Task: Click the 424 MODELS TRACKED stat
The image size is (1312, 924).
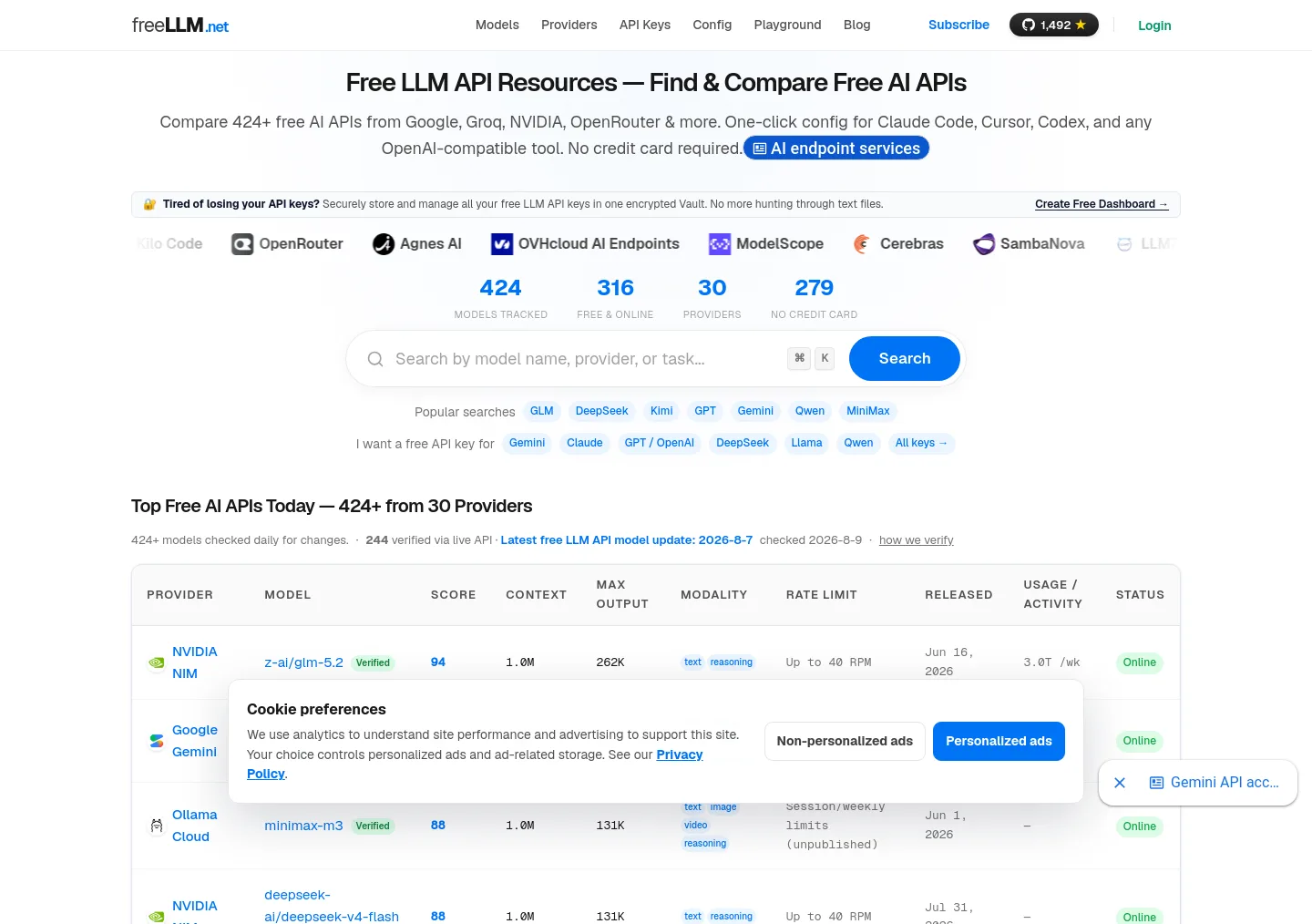Action: [x=501, y=299]
